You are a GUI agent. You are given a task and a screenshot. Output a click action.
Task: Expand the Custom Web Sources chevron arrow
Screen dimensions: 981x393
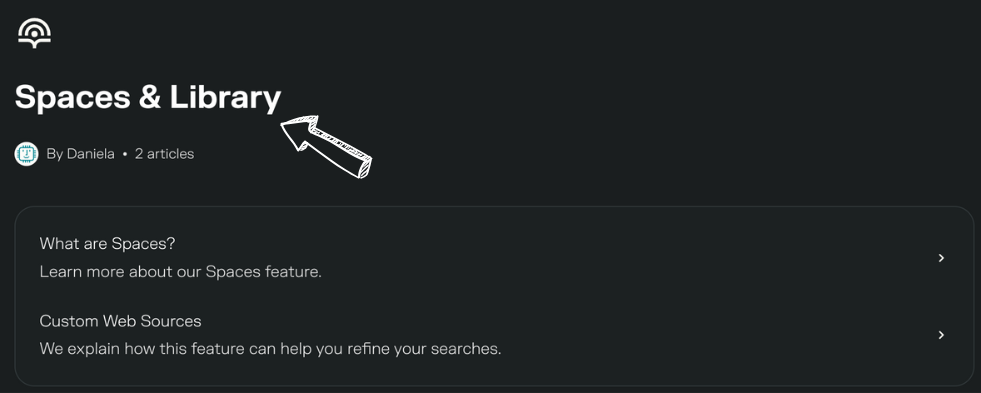click(941, 335)
